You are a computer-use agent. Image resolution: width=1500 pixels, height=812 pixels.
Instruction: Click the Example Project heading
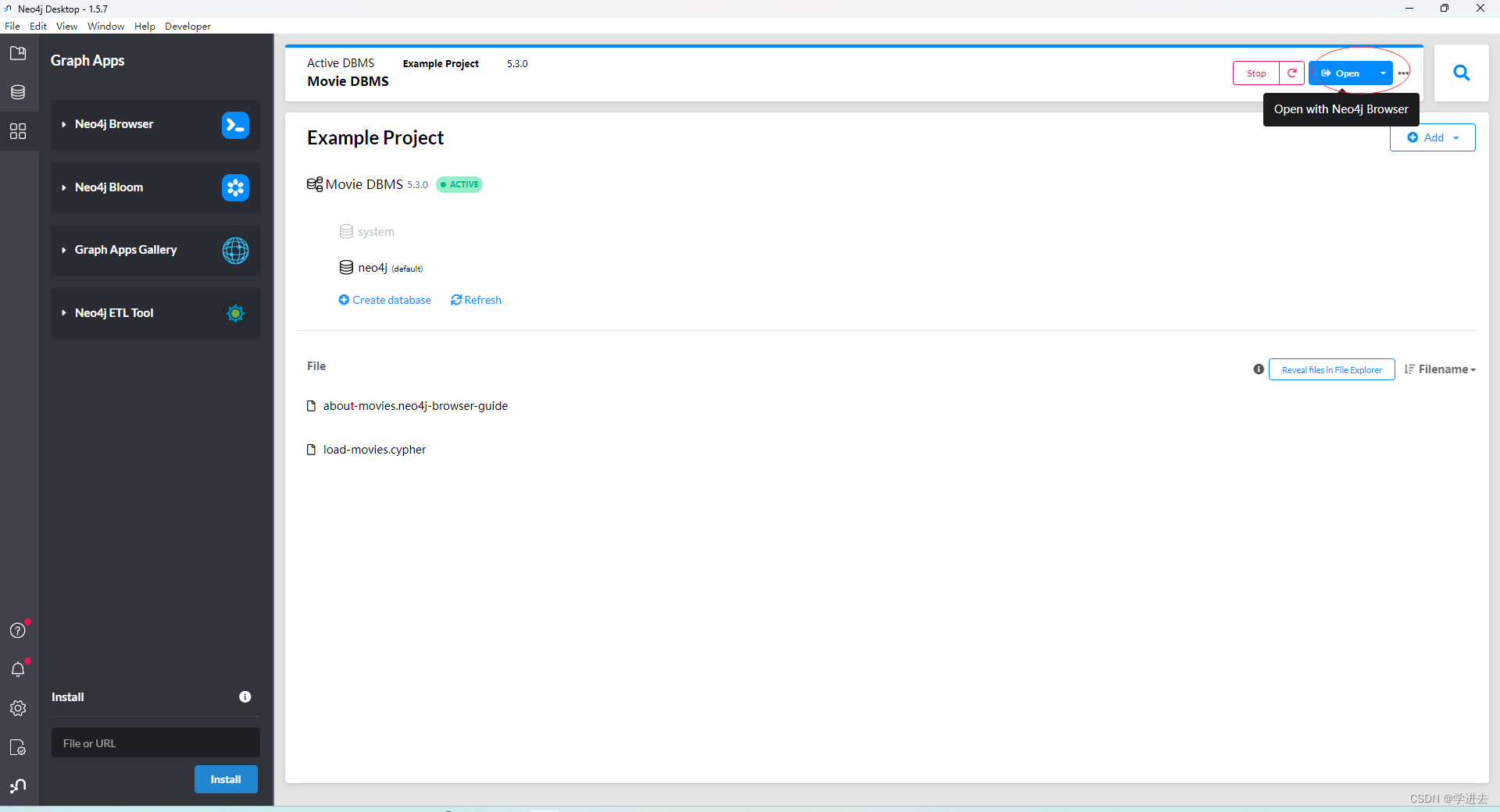tap(375, 137)
